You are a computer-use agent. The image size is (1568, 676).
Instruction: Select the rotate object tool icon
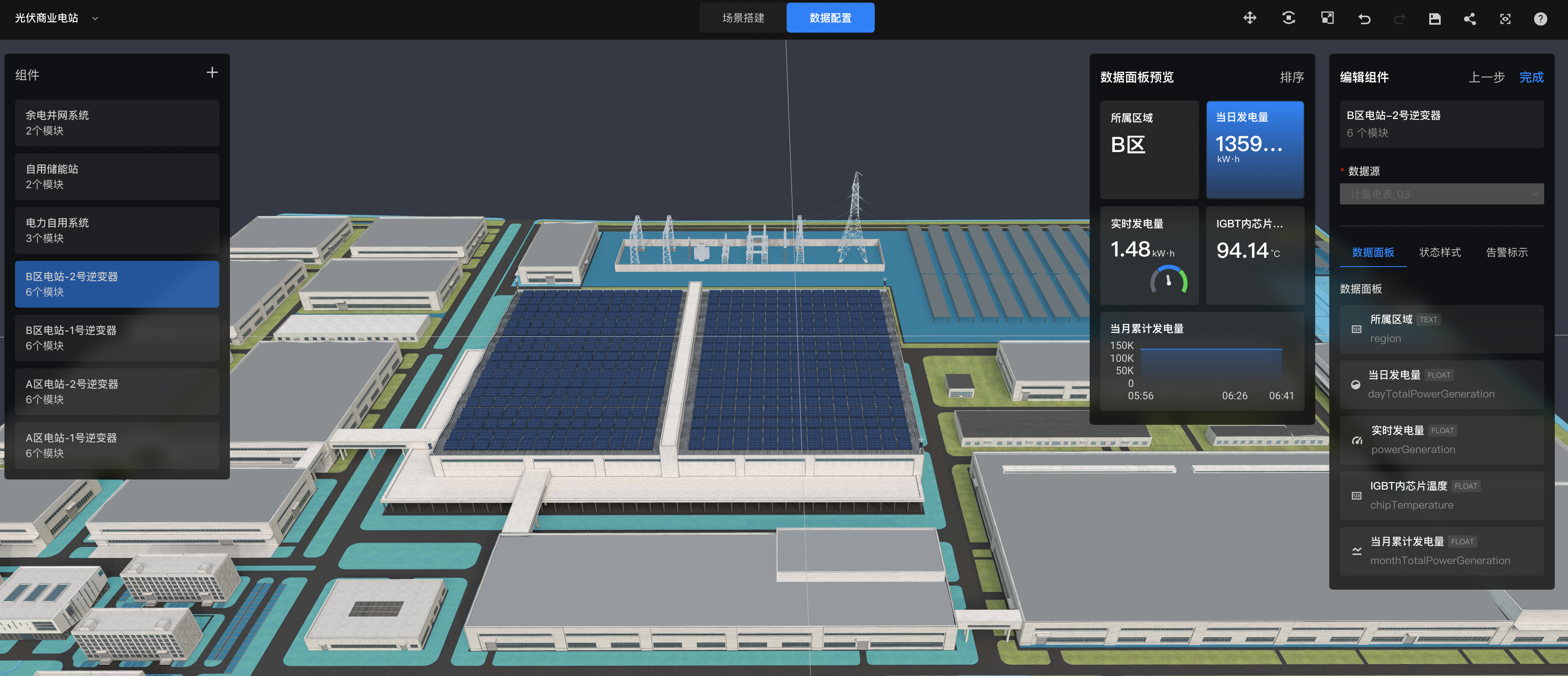click(x=1289, y=18)
